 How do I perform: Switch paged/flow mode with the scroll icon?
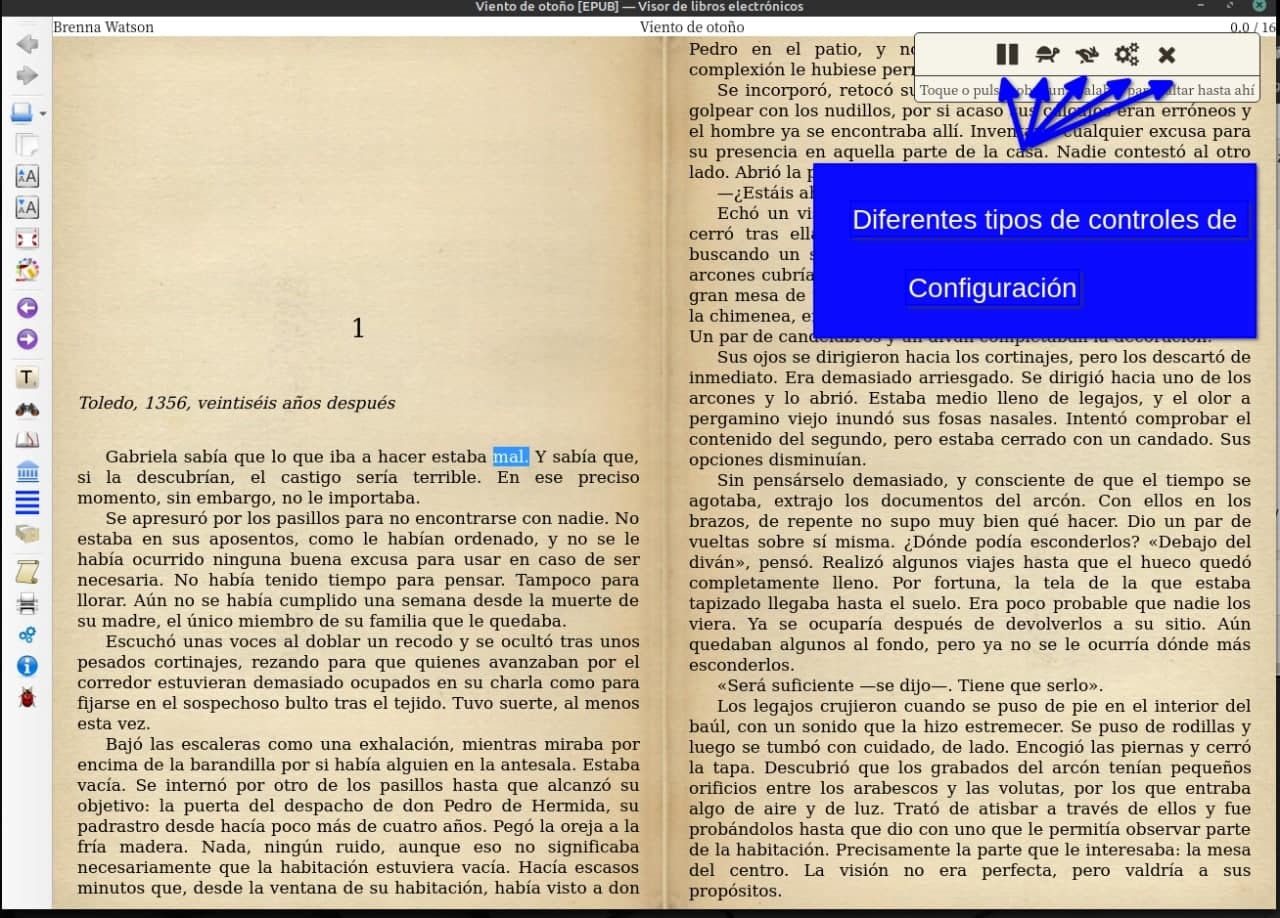click(x=27, y=572)
